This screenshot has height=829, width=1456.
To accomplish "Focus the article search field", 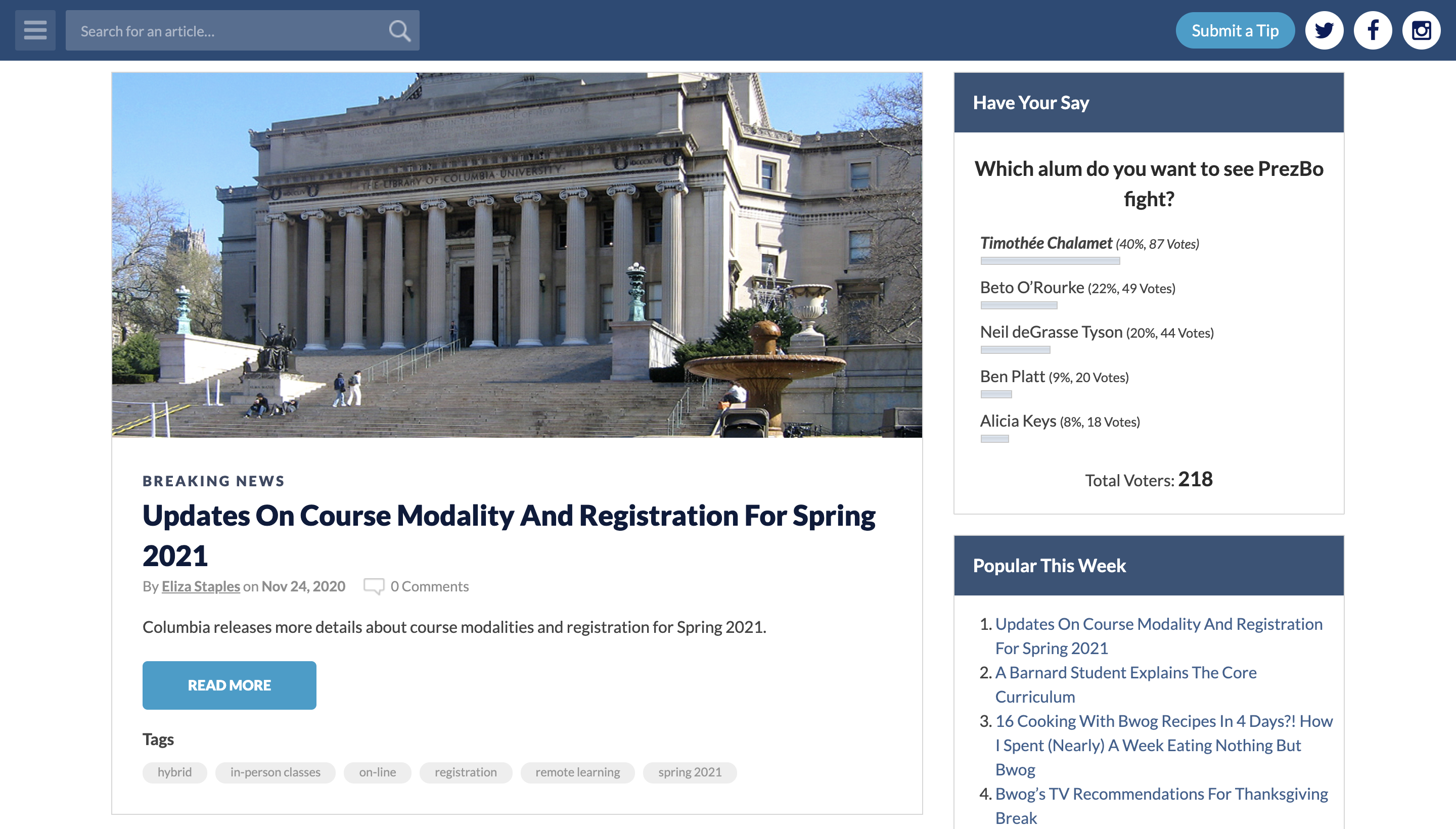I will pyautogui.click(x=228, y=31).
